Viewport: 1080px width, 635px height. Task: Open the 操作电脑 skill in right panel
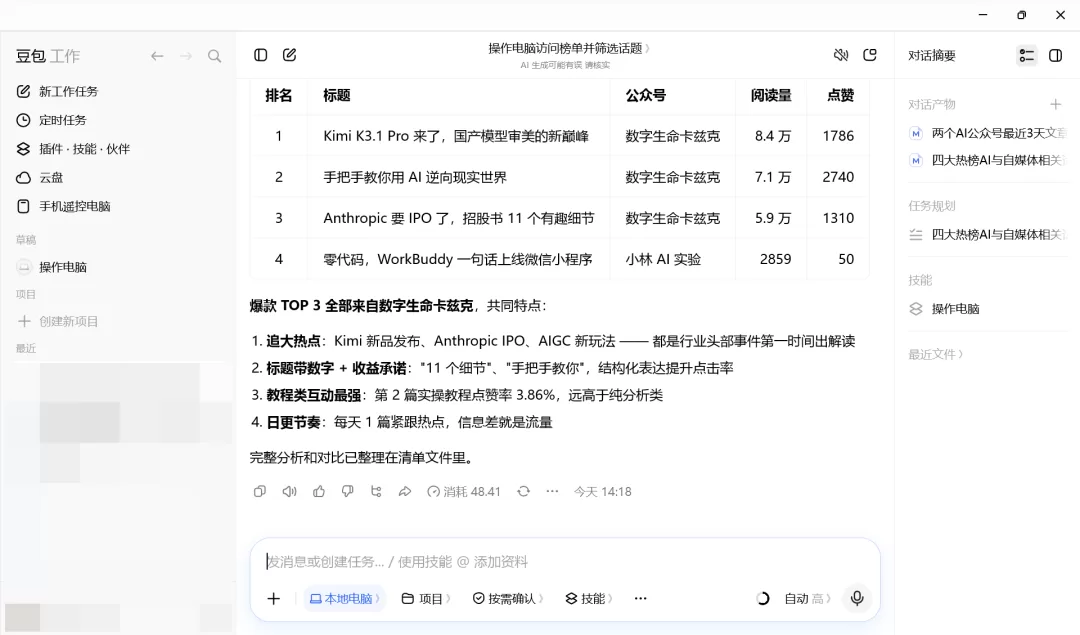pos(945,309)
